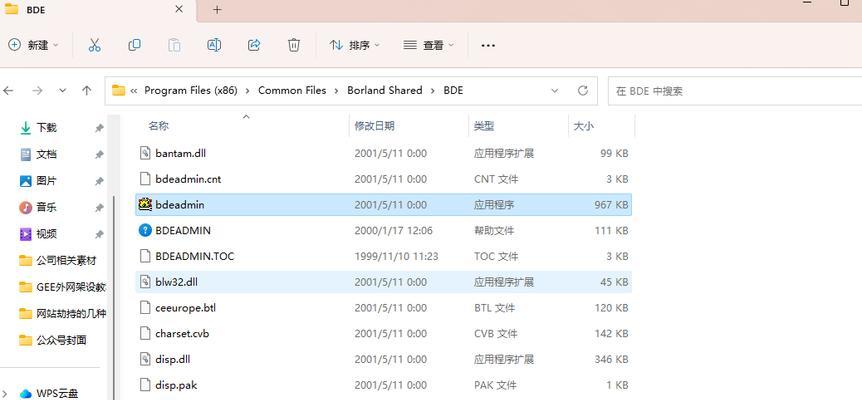862x400 pixels.
Task: Open recent locations chevron beside forward arrow
Action: [x=62, y=91]
